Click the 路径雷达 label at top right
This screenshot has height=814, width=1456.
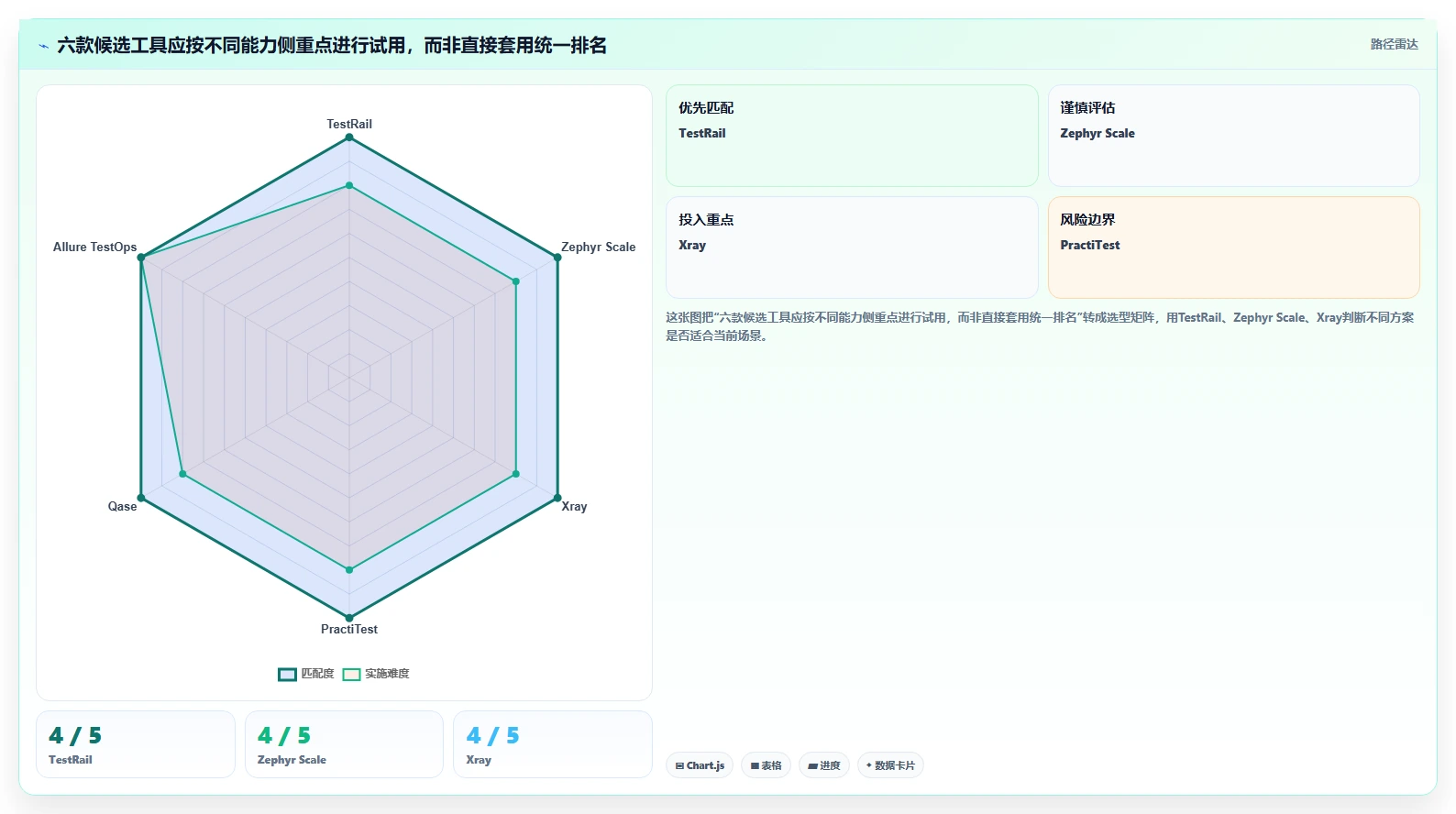tap(1394, 44)
